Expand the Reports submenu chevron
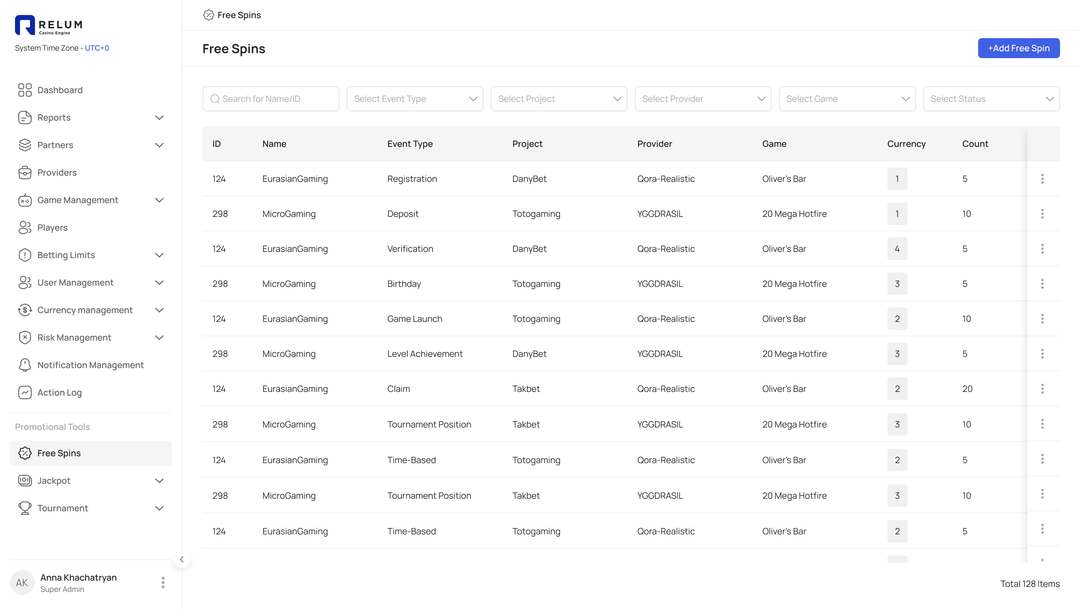The width and height of the screenshot is (1080, 610). (x=159, y=118)
